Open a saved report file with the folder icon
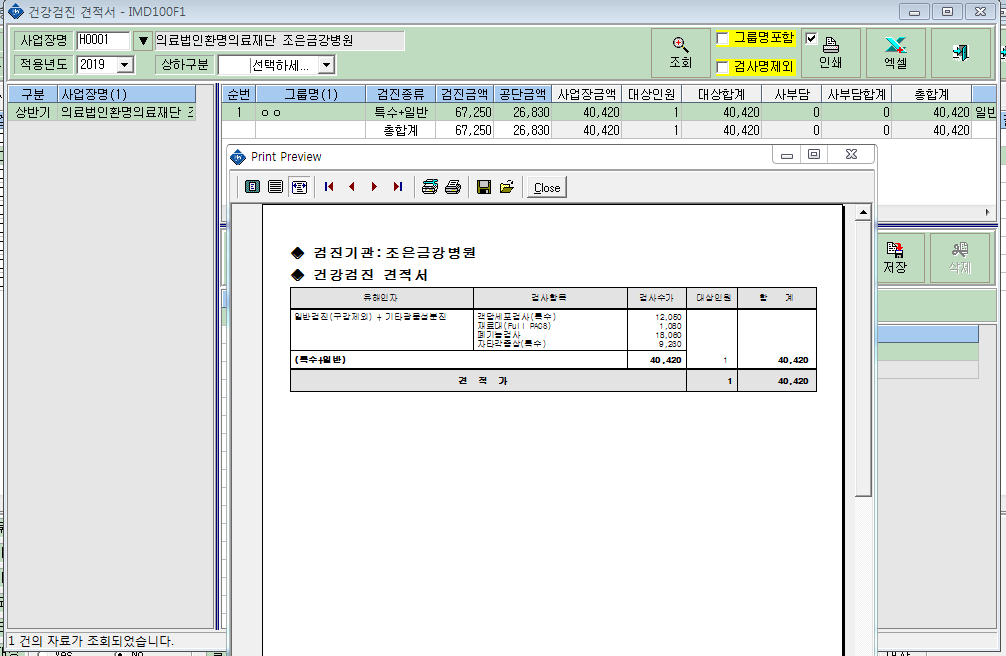The width and height of the screenshot is (1006, 656). coord(507,187)
